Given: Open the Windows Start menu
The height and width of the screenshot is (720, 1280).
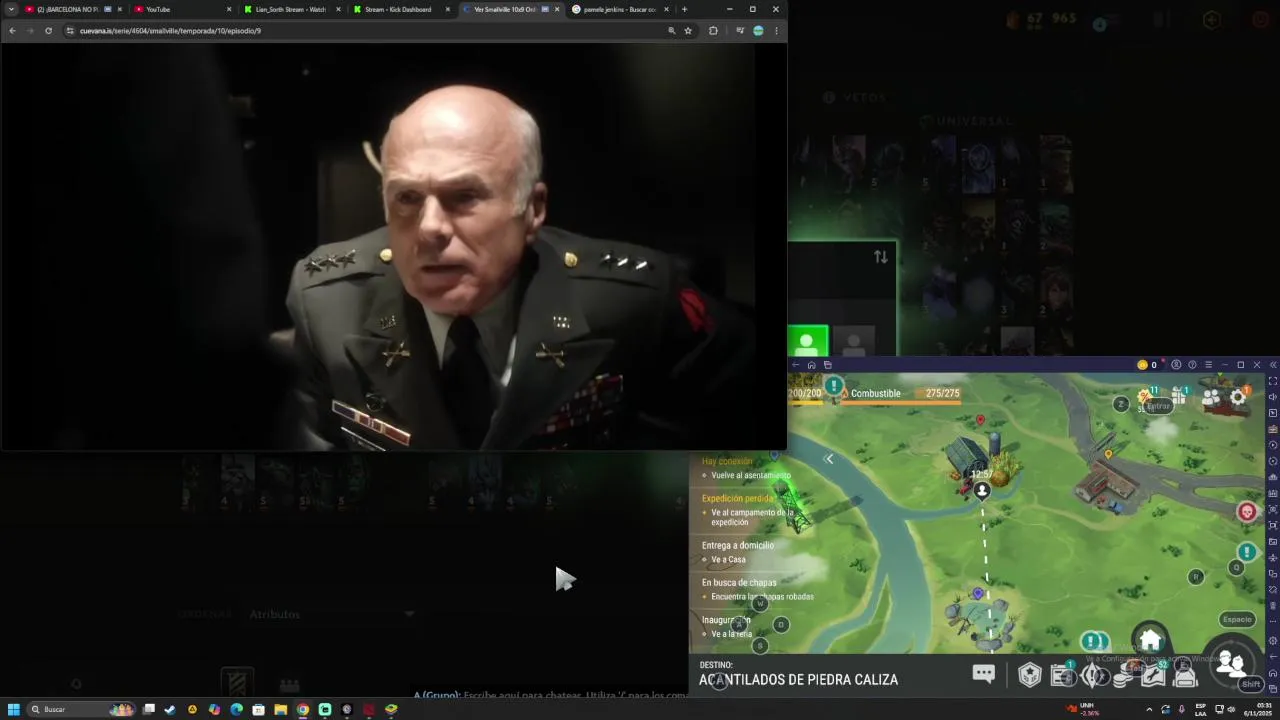Looking at the screenshot, I should click(x=14, y=710).
